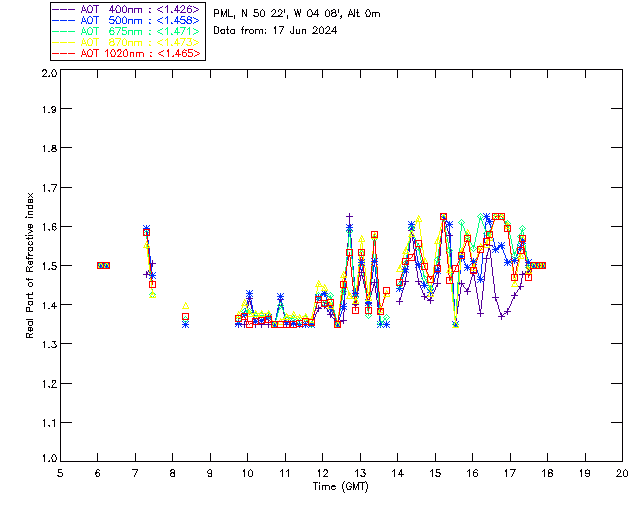
Task: Click the first data point near 6 GMT
Action: [100, 265]
